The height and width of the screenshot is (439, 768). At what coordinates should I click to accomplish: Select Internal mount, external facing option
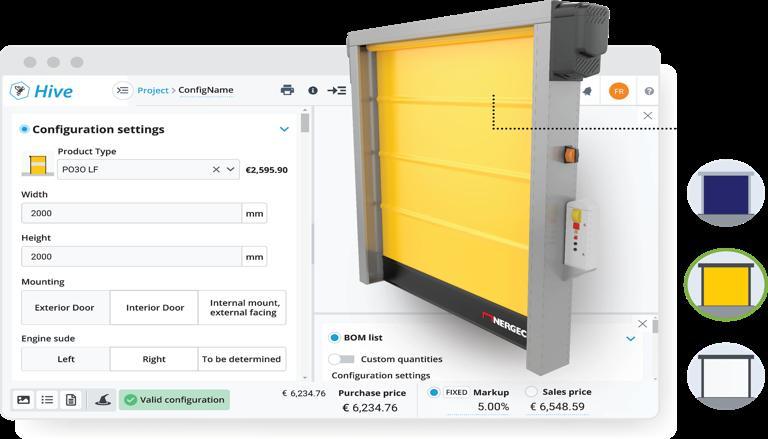click(242, 308)
